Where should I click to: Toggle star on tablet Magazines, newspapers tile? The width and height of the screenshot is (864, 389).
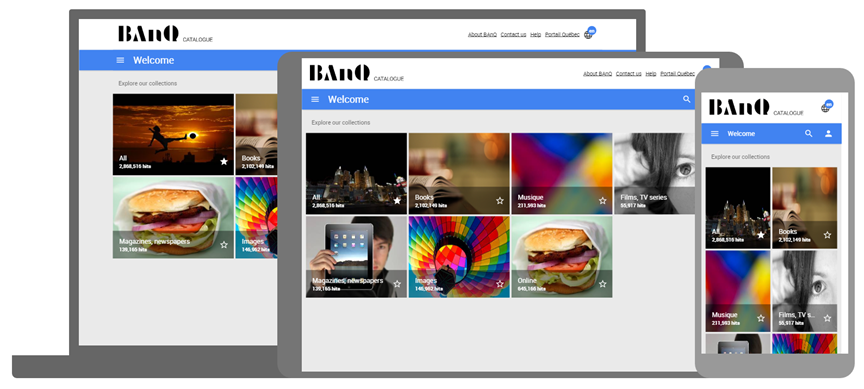pyautogui.click(x=397, y=284)
